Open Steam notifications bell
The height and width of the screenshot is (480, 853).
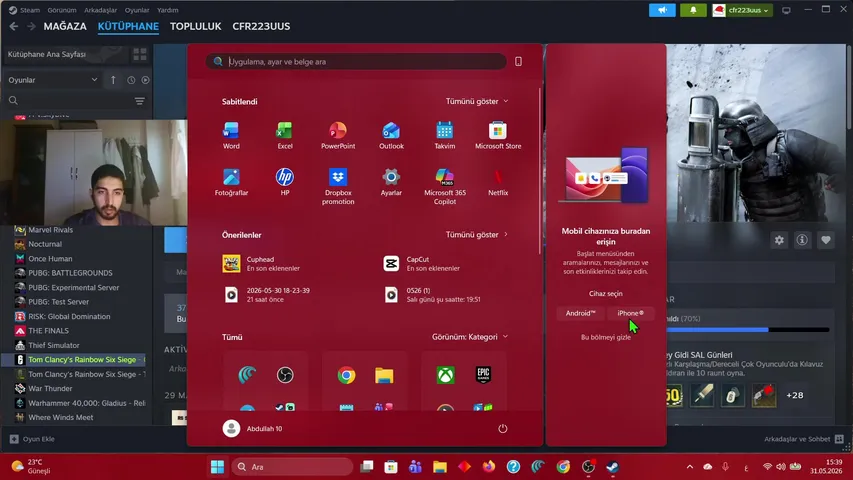coord(693,10)
